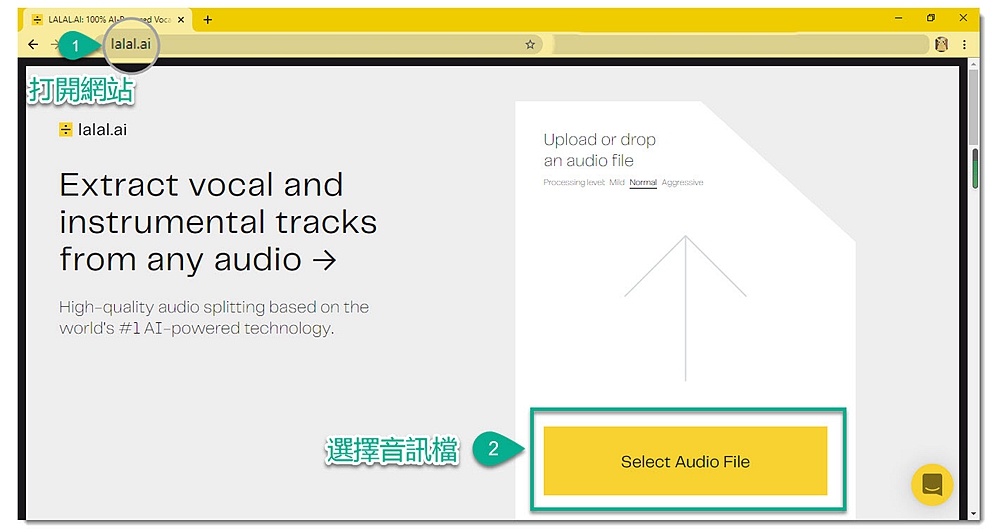The height and width of the screenshot is (532, 1000).
Task: Open a new tab with plus button
Action: 207,20
